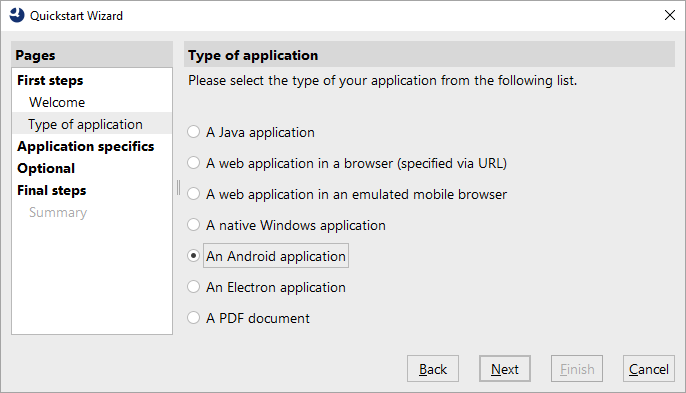Click the Pages panel header
Viewport: 686px width, 393px height.
[92, 55]
